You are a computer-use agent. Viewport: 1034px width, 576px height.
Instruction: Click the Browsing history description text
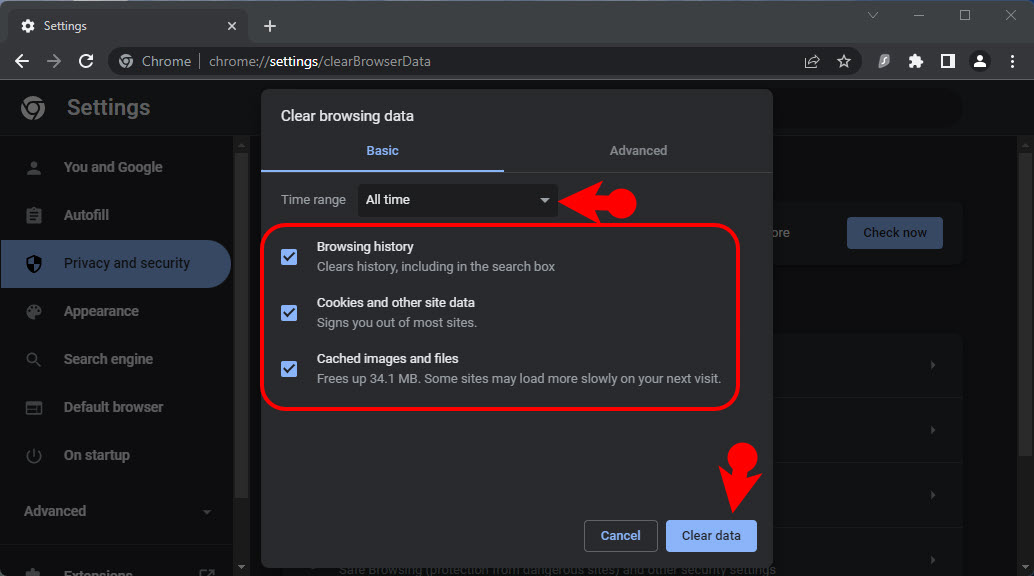click(436, 267)
